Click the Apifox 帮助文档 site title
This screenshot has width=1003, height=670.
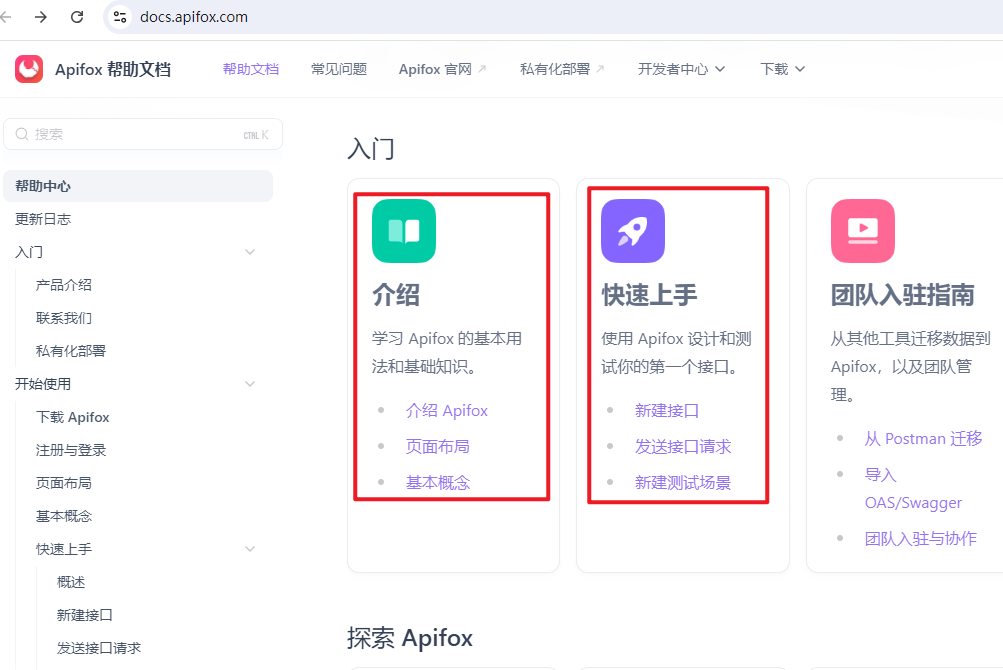[x=113, y=69]
